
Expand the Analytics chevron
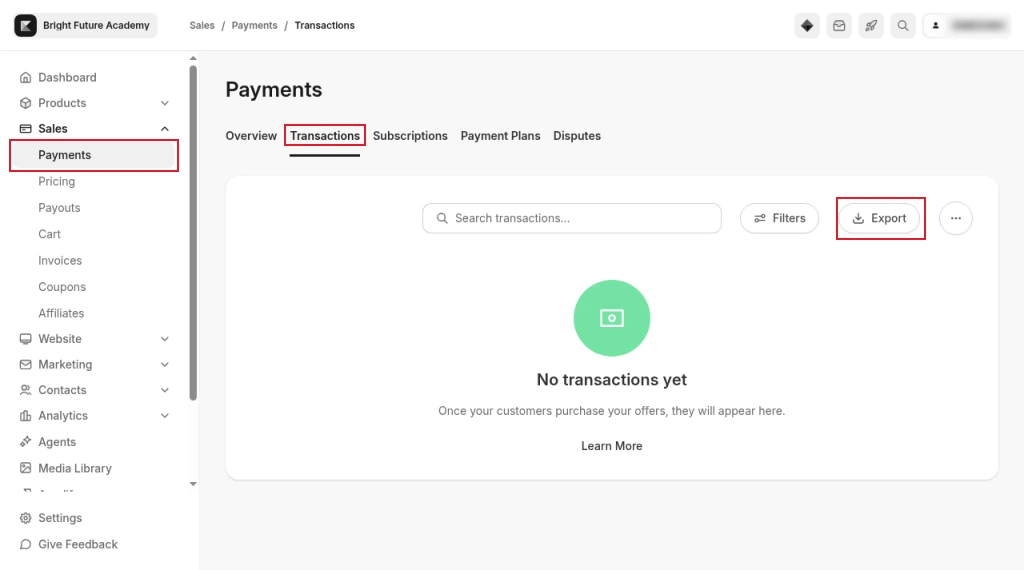(165, 416)
